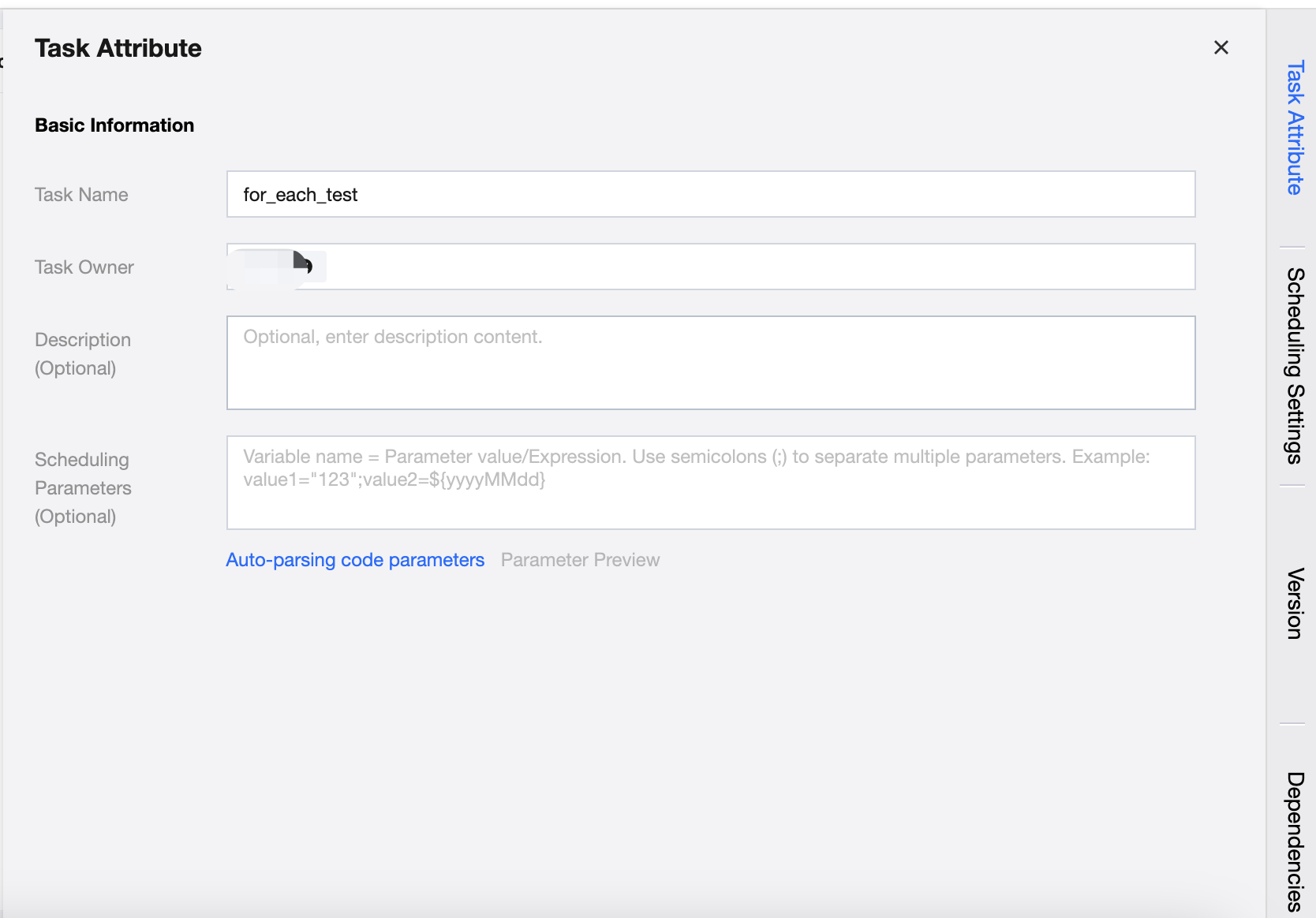
Task: Select the blurred owner tag chip
Action: point(268,267)
